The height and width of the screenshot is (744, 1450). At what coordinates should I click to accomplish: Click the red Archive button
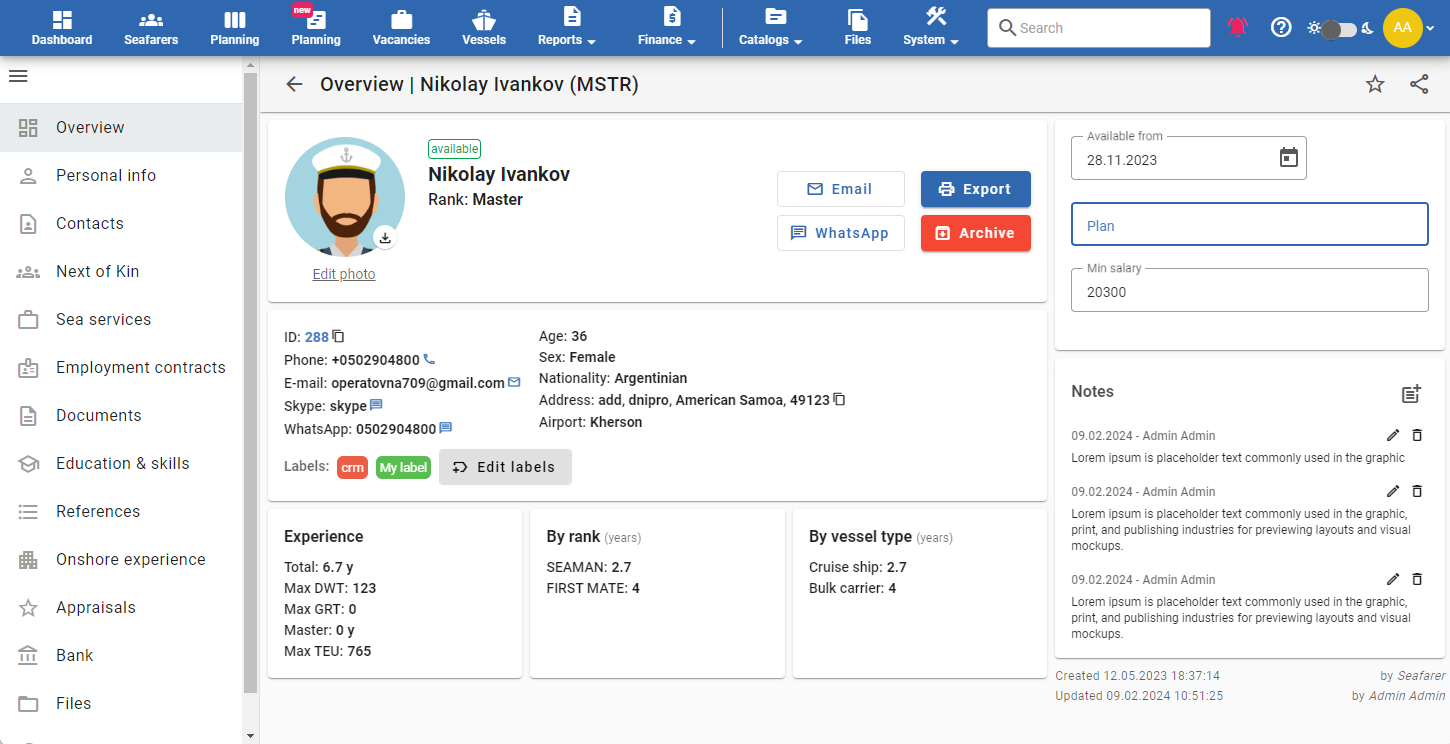point(975,233)
